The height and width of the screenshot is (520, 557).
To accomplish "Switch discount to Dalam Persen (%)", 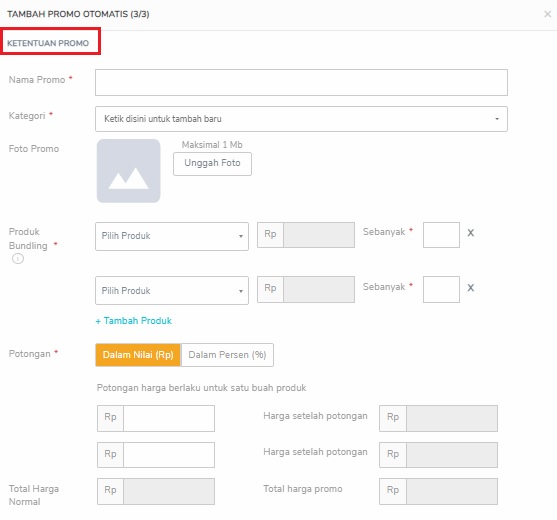I will [227, 355].
